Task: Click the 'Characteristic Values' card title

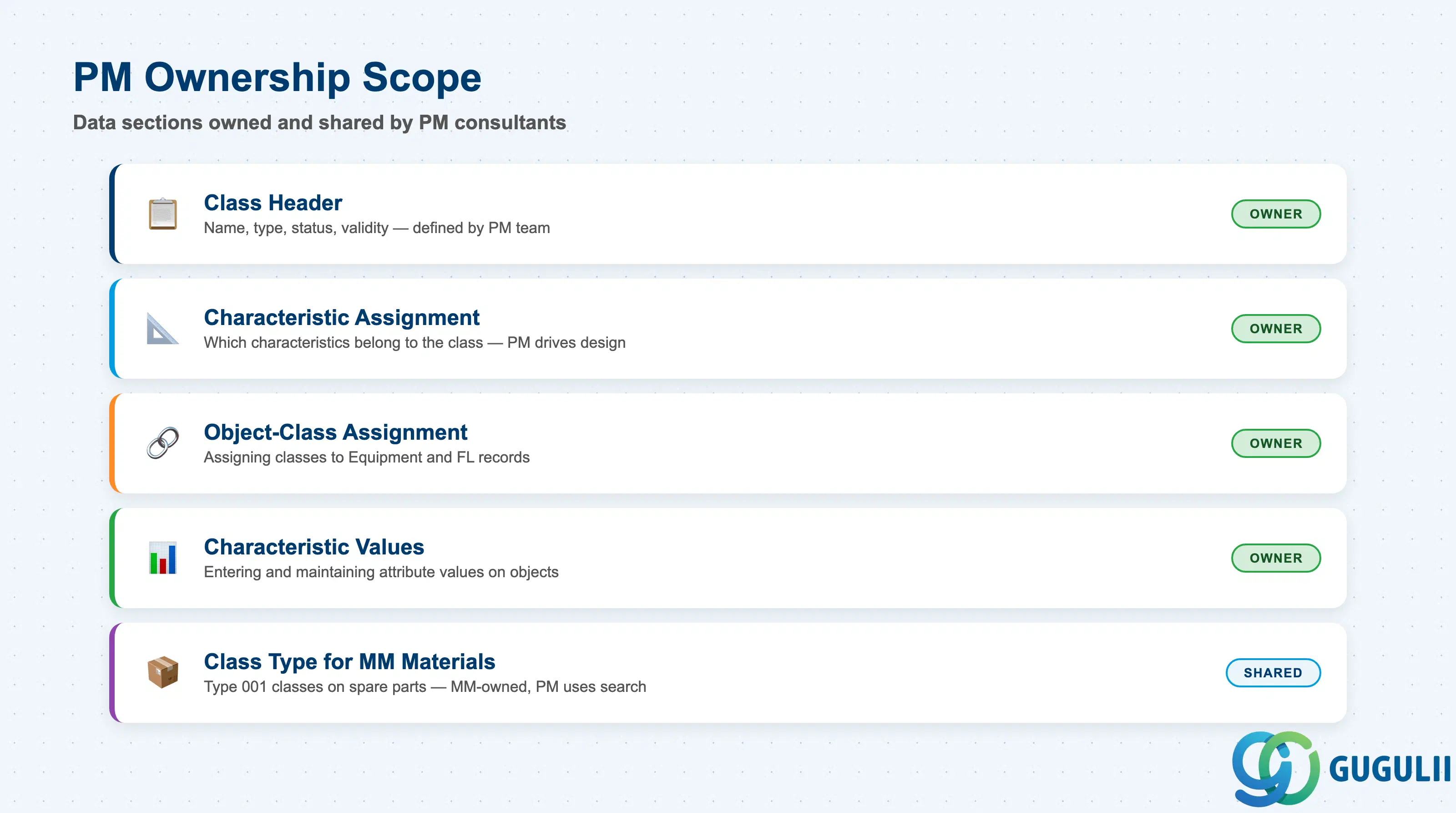Action: (x=313, y=547)
